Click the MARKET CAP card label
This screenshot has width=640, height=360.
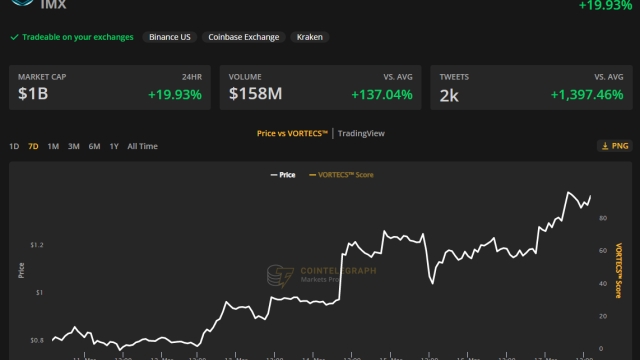coord(42,77)
